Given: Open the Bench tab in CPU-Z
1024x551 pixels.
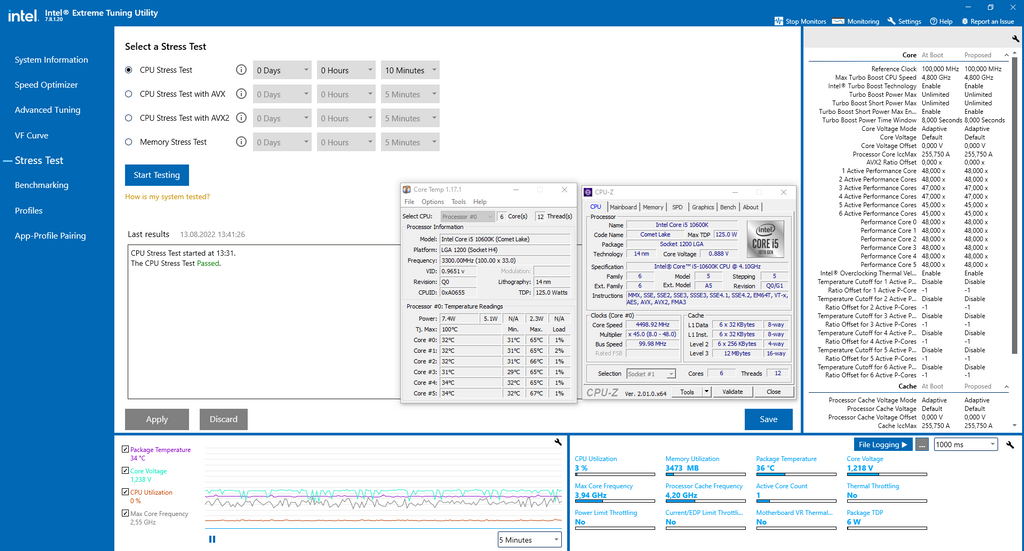Looking at the screenshot, I should point(728,207).
